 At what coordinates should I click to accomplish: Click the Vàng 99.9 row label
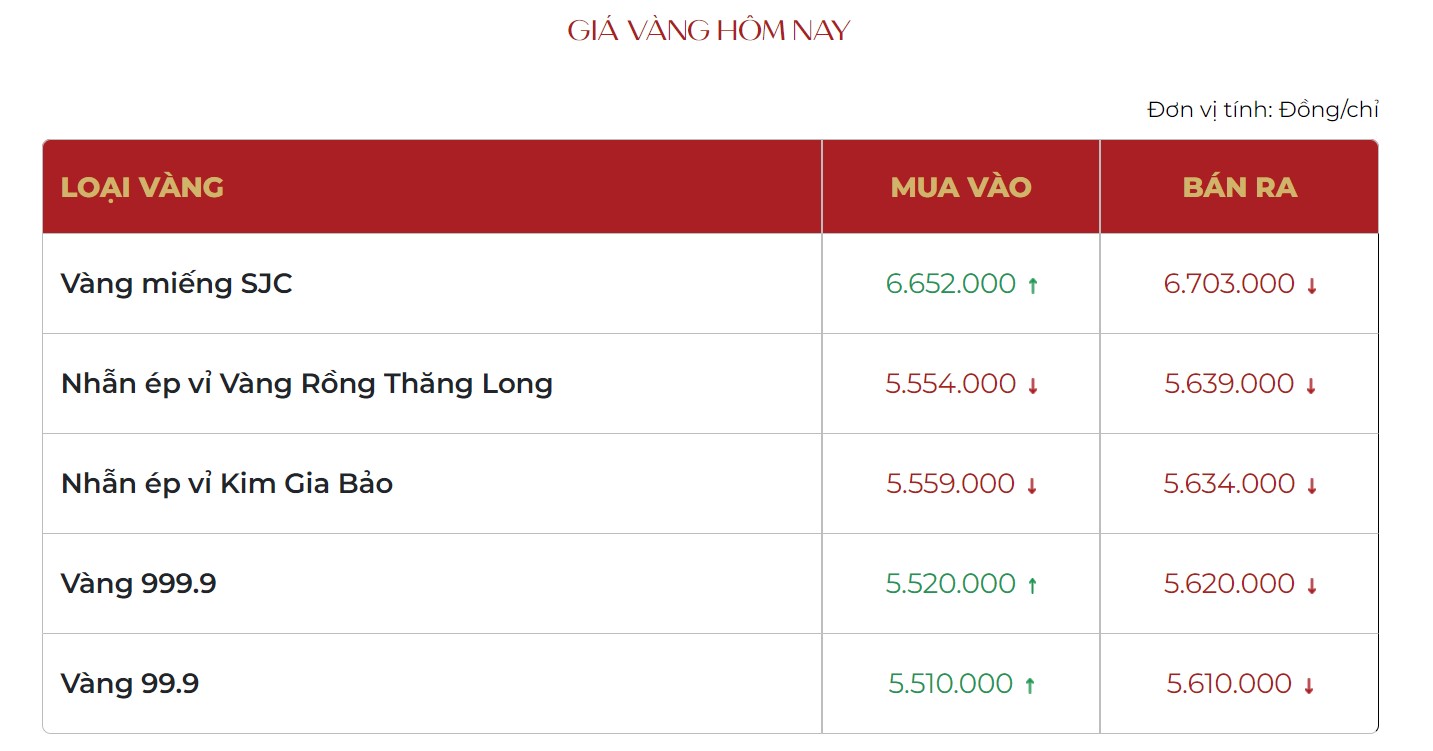coord(130,684)
